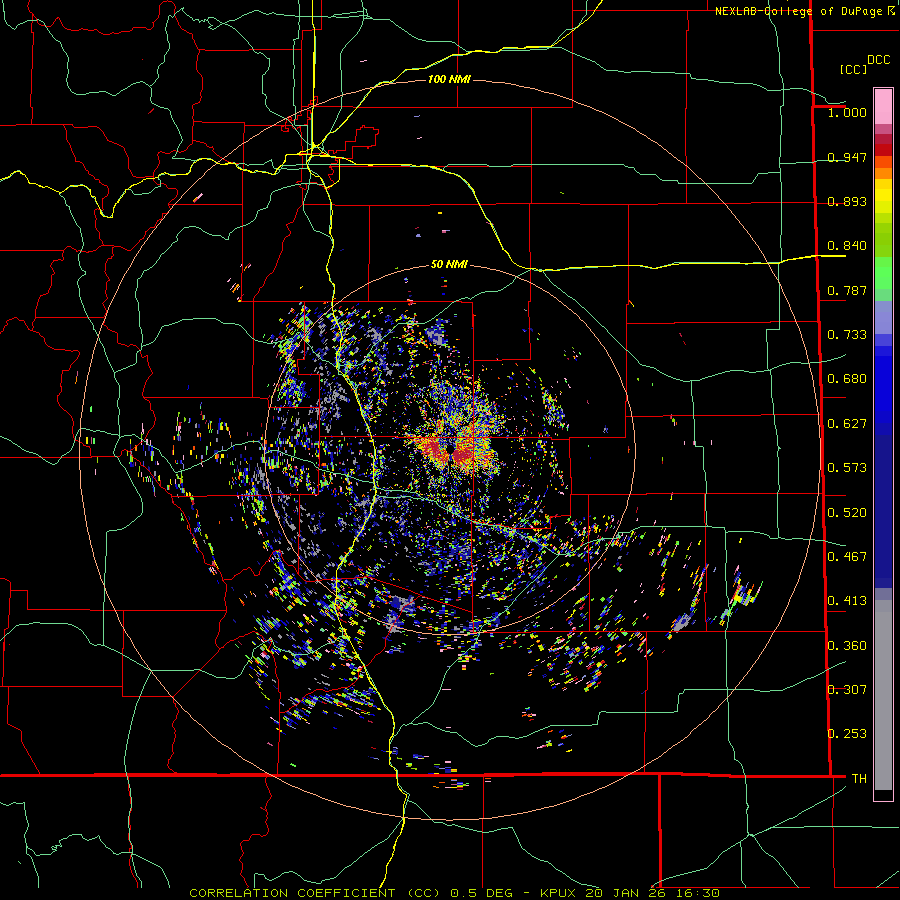Click the 0.360 scale value

(x=847, y=646)
